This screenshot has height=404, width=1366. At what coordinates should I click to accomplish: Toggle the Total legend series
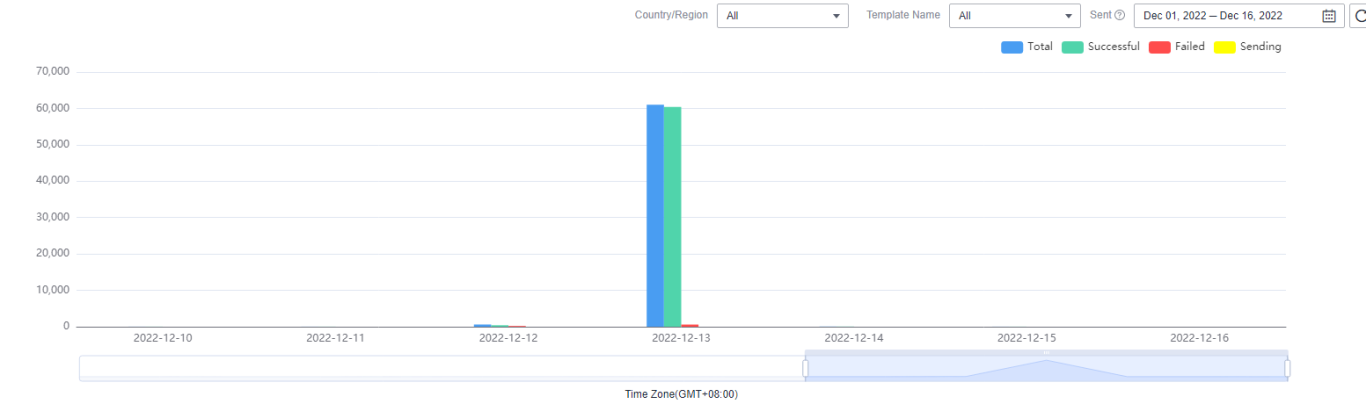point(1027,47)
